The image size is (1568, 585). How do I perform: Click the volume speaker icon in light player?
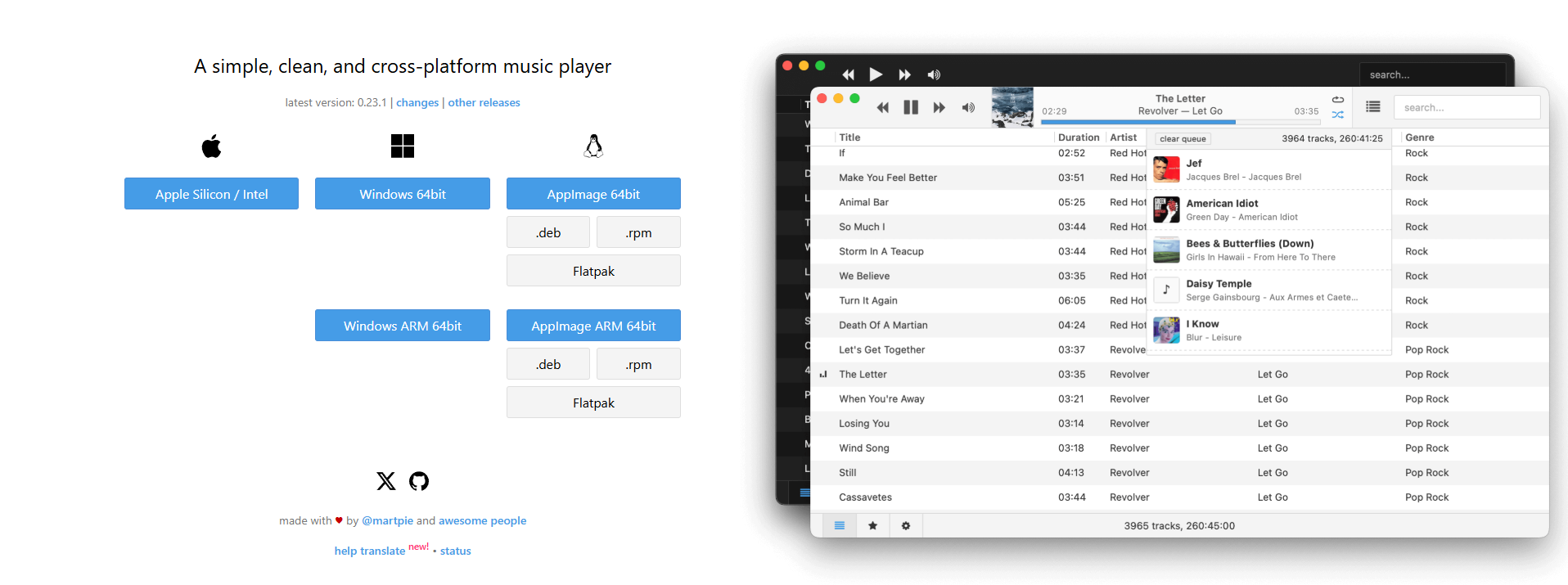coord(968,108)
